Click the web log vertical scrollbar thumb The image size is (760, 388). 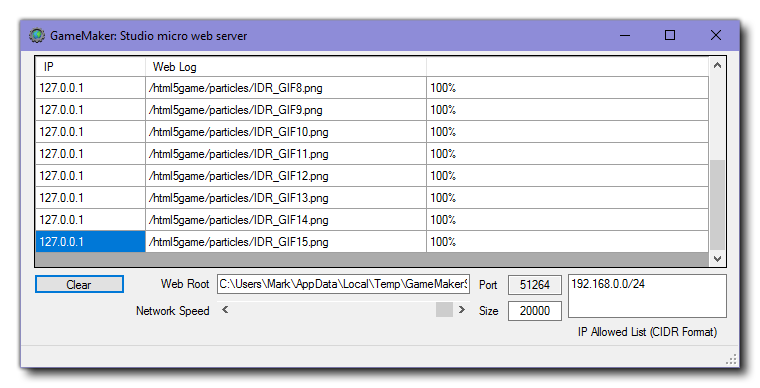click(717, 205)
